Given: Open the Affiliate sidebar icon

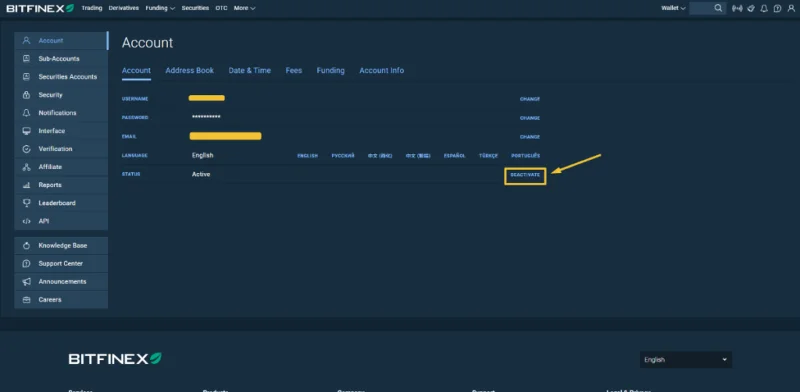Looking at the screenshot, I should coord(27,167).
